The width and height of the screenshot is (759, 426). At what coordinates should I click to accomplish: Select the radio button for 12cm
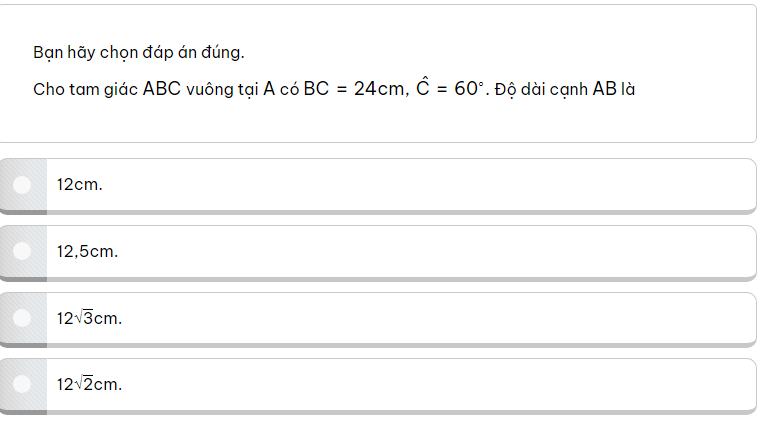23,184
